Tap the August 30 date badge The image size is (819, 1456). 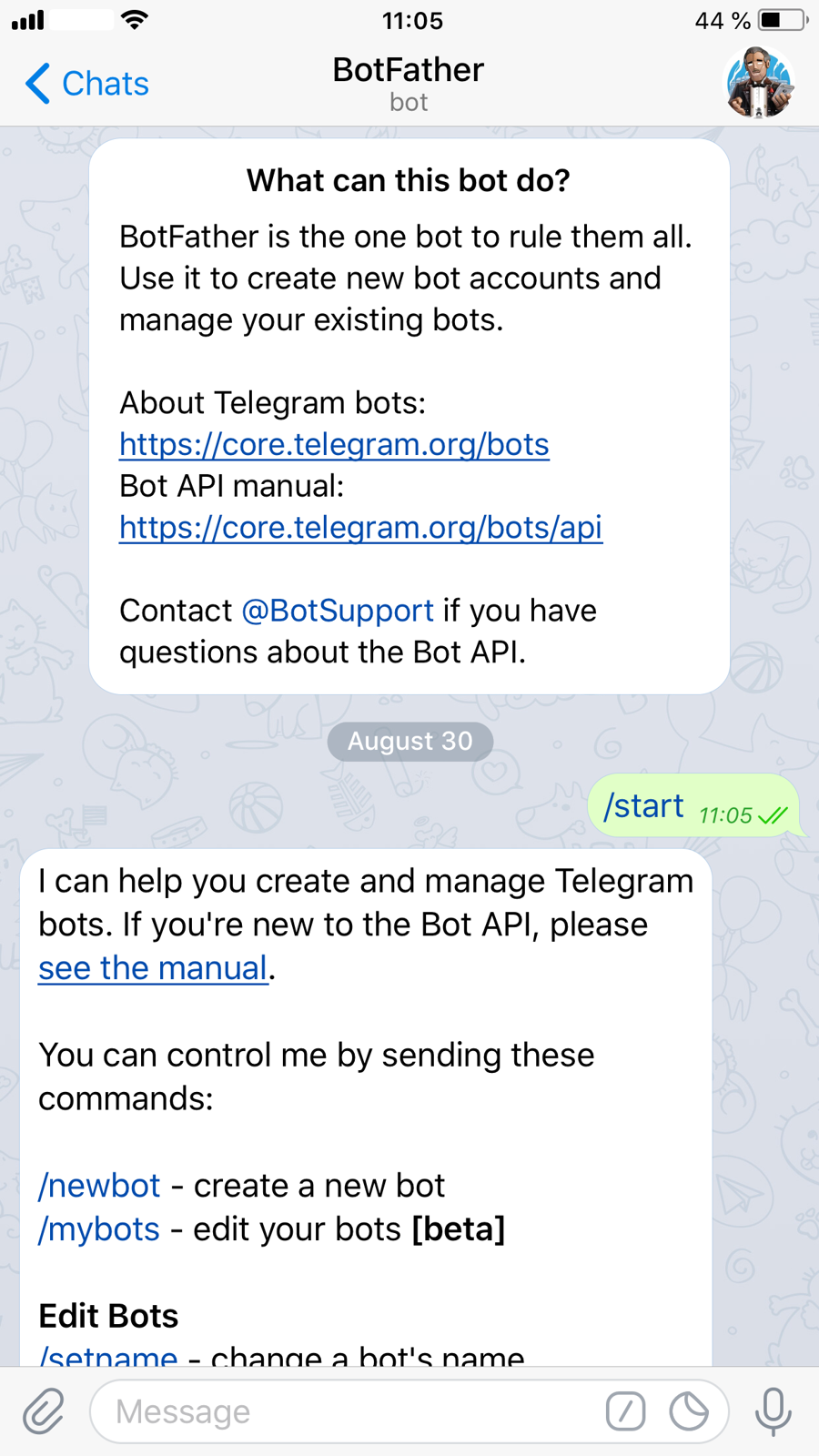click(409, 742)
